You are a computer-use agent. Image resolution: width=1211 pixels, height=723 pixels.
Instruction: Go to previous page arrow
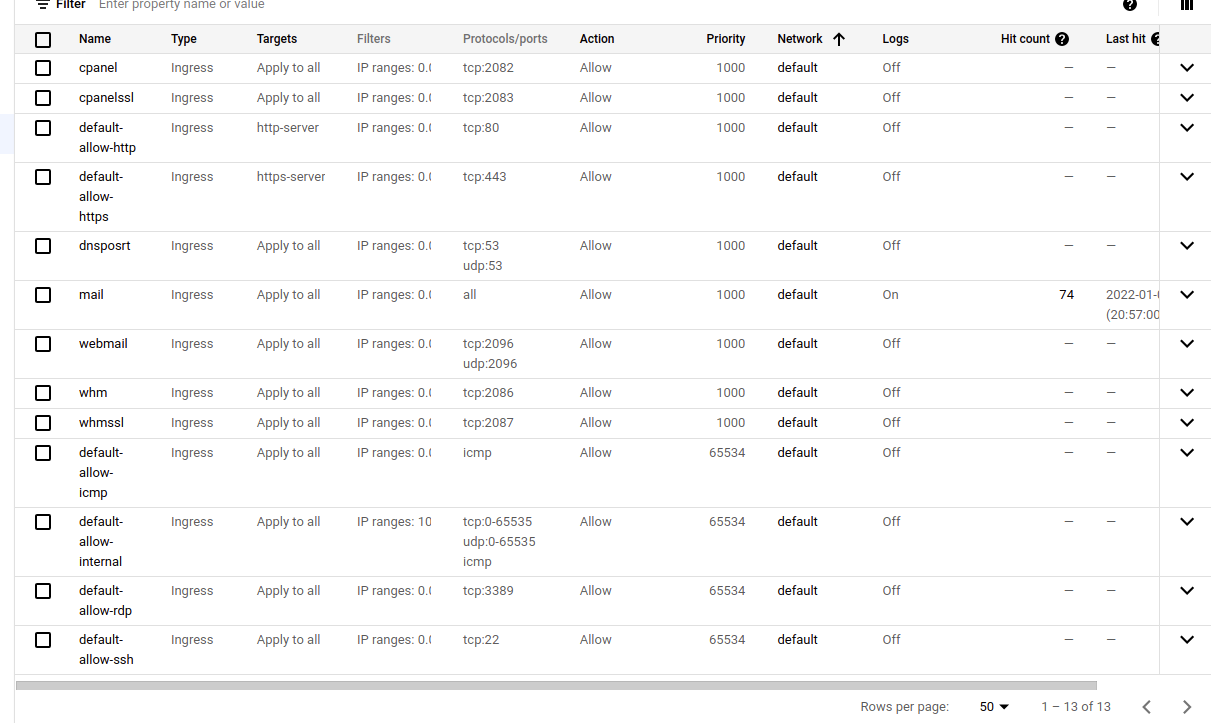coord(1147,707)
